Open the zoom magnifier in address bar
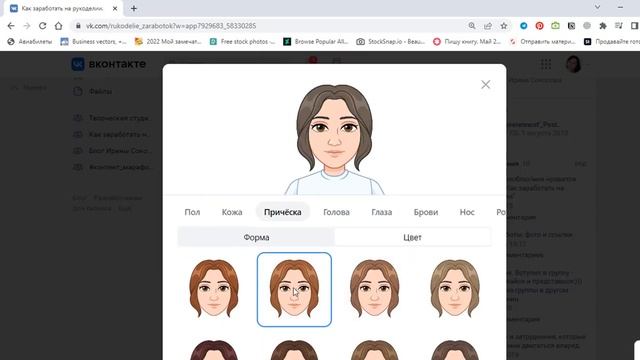This screenshot has width=640, height=360. (472, 26)
